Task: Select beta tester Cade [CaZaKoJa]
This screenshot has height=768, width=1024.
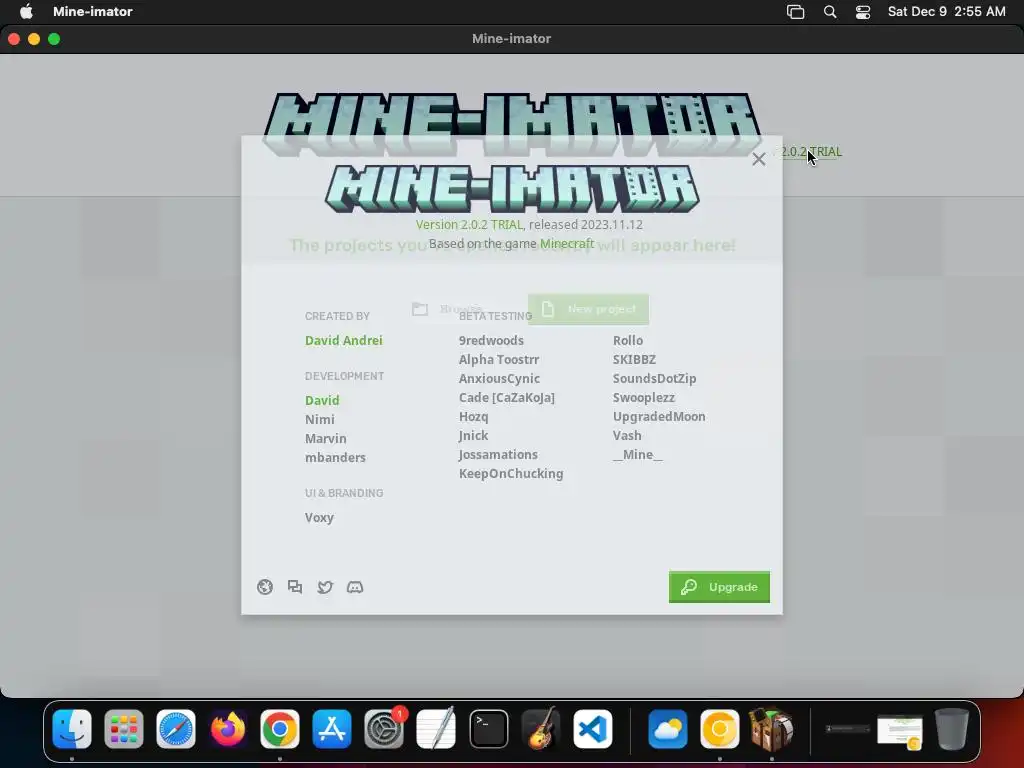Action: pos(506,397)
